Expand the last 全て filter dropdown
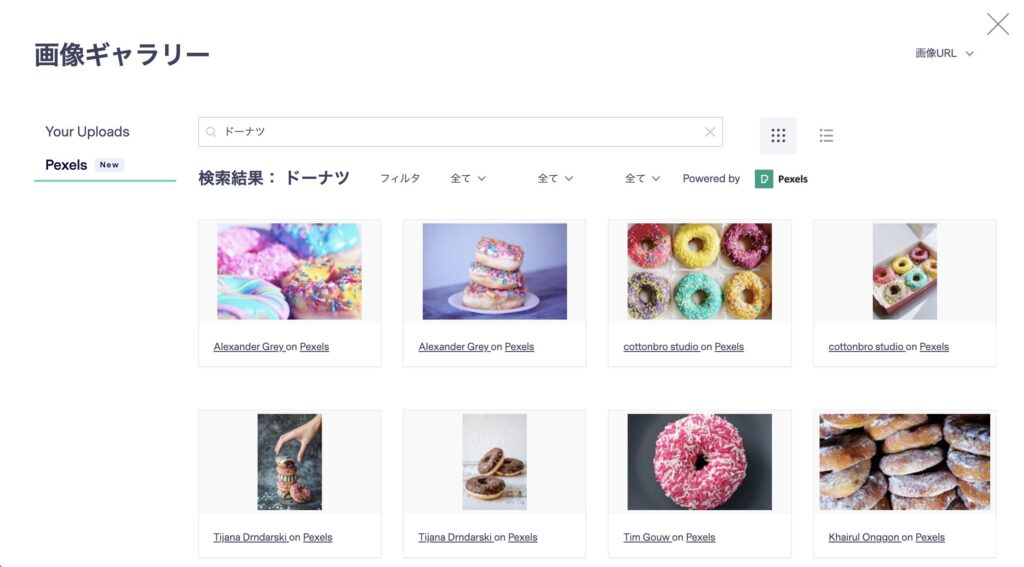Viewport: 1024px width, 567px height. [642, 179]
